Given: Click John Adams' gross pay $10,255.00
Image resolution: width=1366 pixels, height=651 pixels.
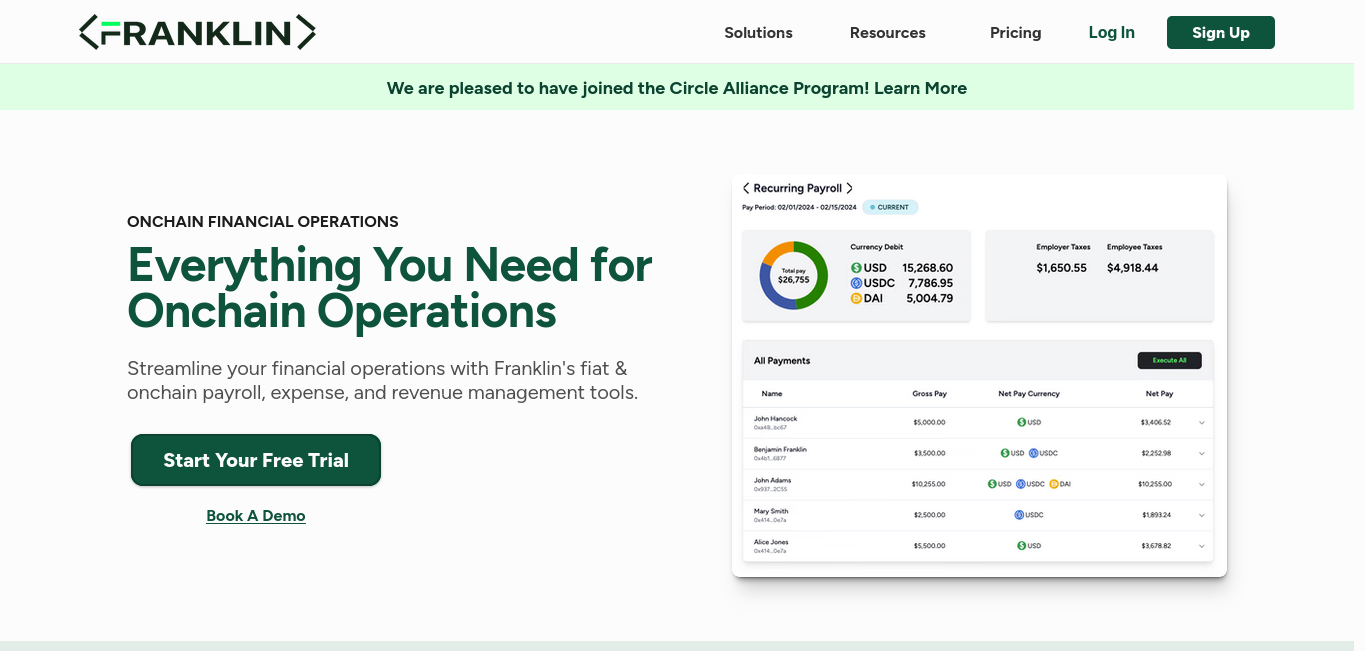Looking at the screenshot, I should point(929,485).
